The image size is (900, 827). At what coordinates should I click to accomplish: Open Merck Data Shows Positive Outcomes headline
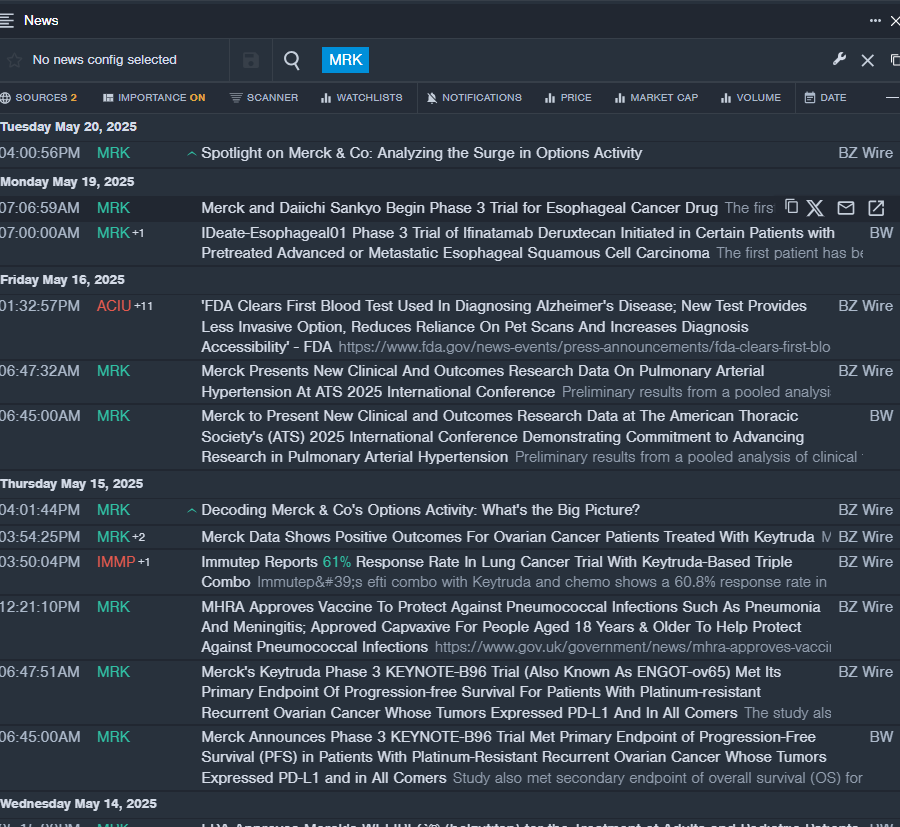pos(508,537)
